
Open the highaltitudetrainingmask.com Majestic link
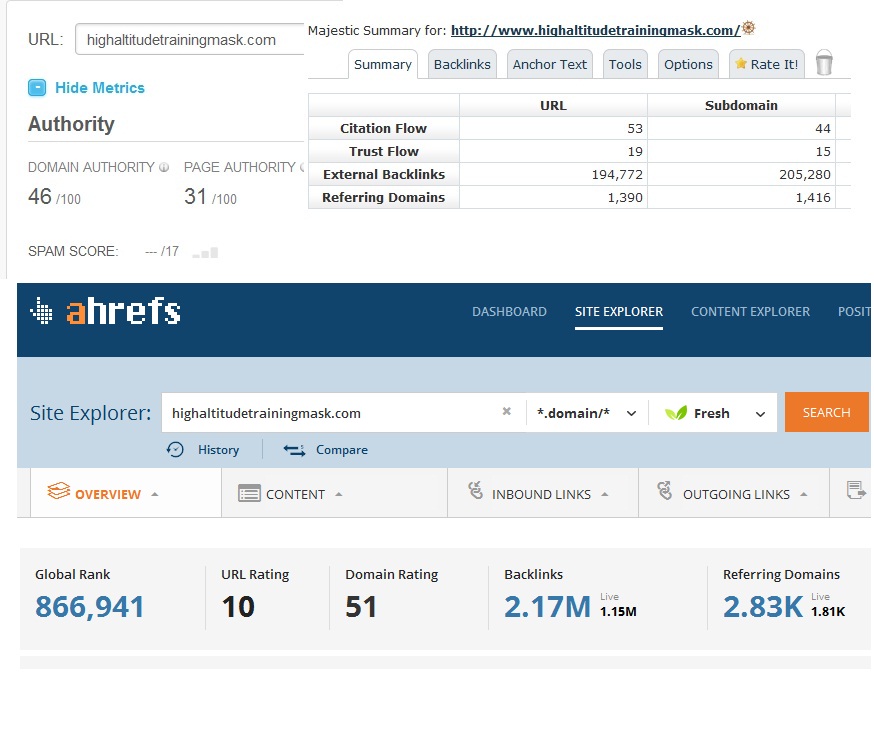click(x=596, y=30)
